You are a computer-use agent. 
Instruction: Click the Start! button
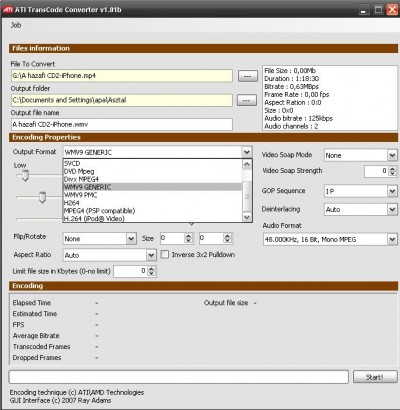375,377
